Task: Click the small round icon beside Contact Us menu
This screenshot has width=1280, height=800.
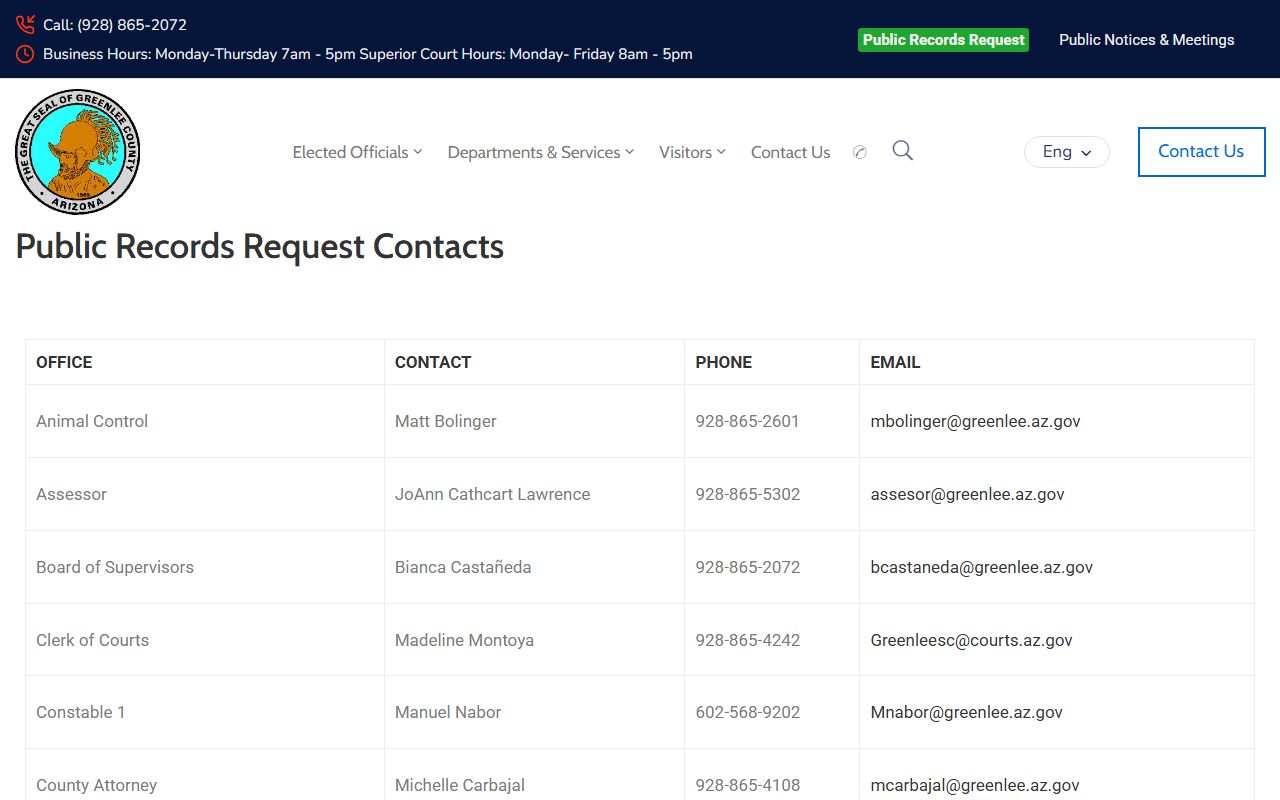Action: (x=859, y=152)
